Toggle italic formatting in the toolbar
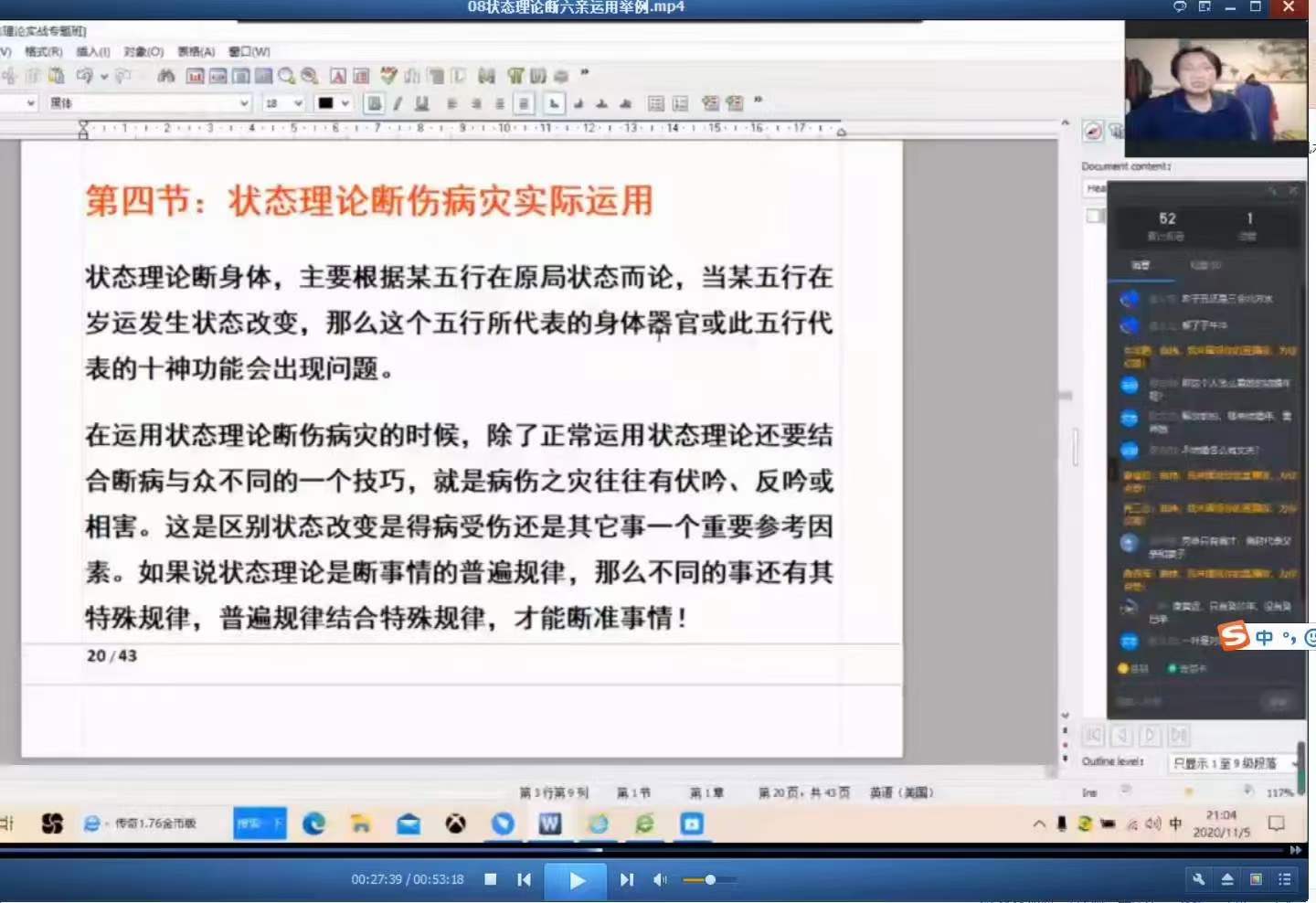 pyautogui.click(x=398, y=103)
